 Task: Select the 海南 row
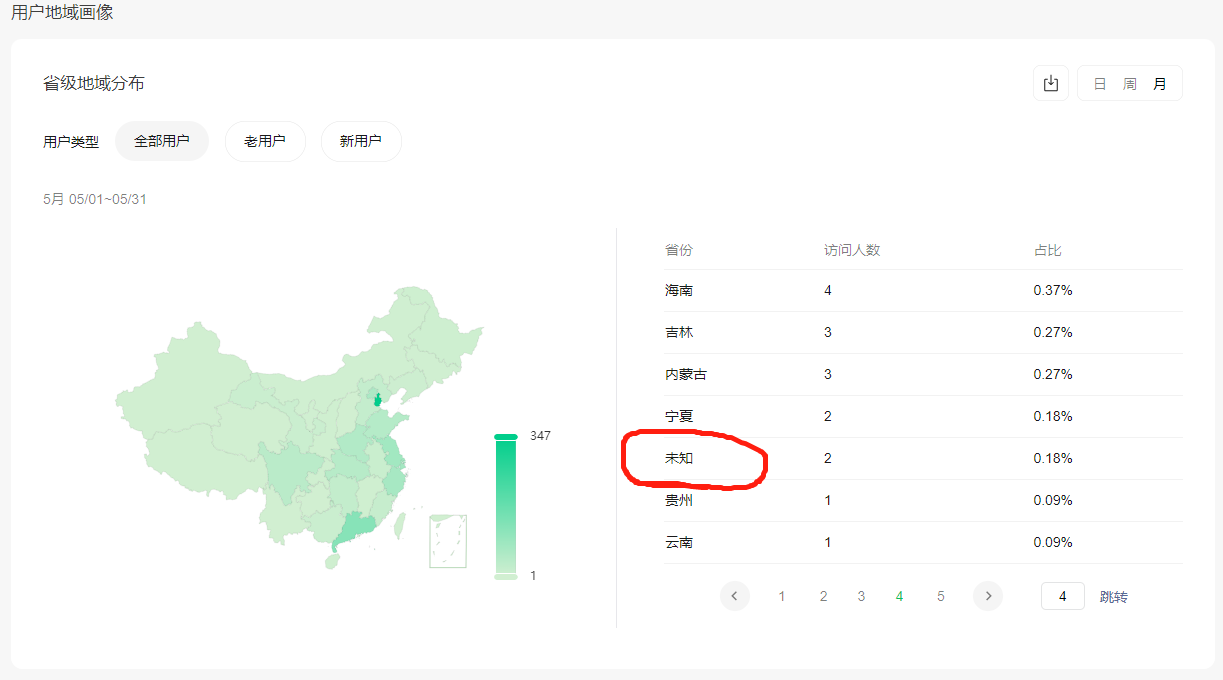[x=923, y=290]
